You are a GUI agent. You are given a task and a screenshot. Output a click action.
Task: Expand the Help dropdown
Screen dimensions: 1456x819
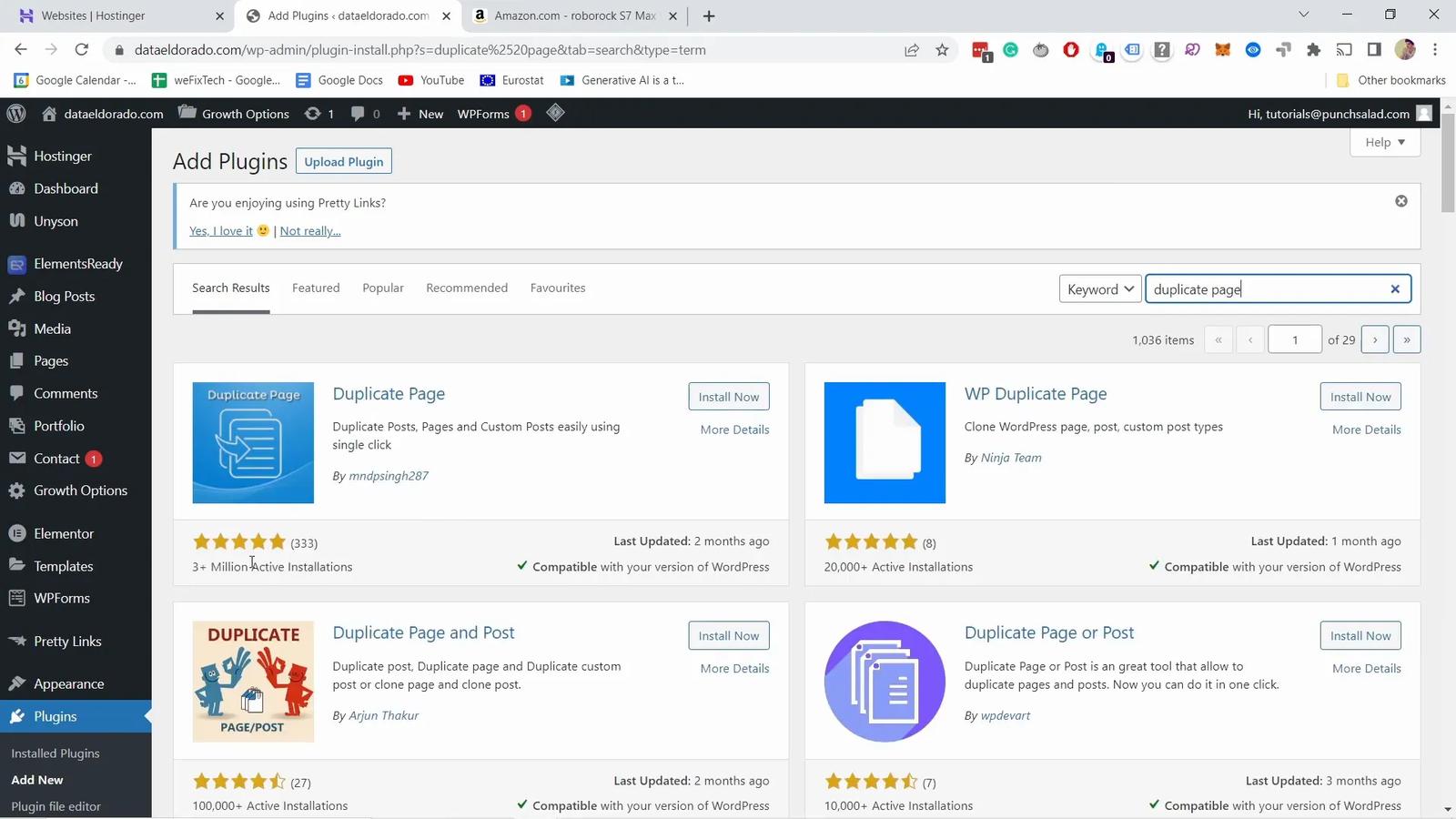click(1385, 142)
